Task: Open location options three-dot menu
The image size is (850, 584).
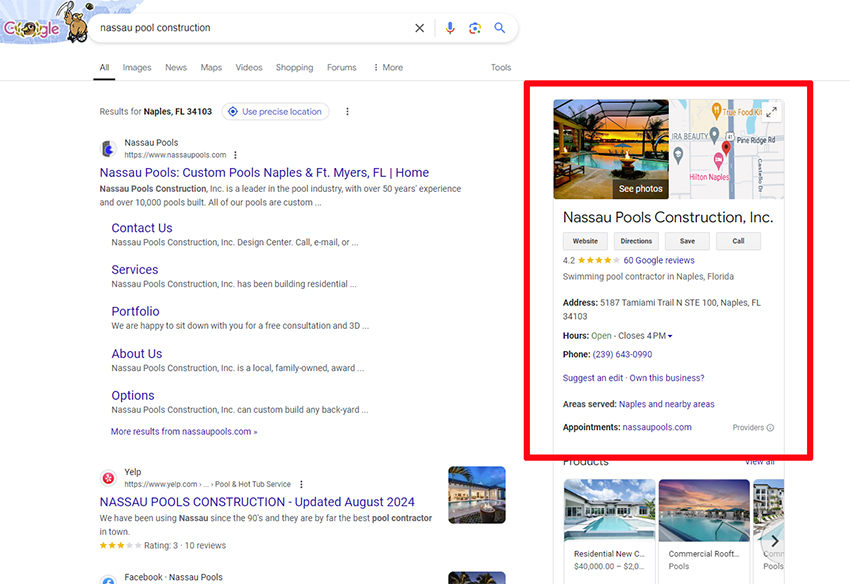Action: click(x=347, y=112)
